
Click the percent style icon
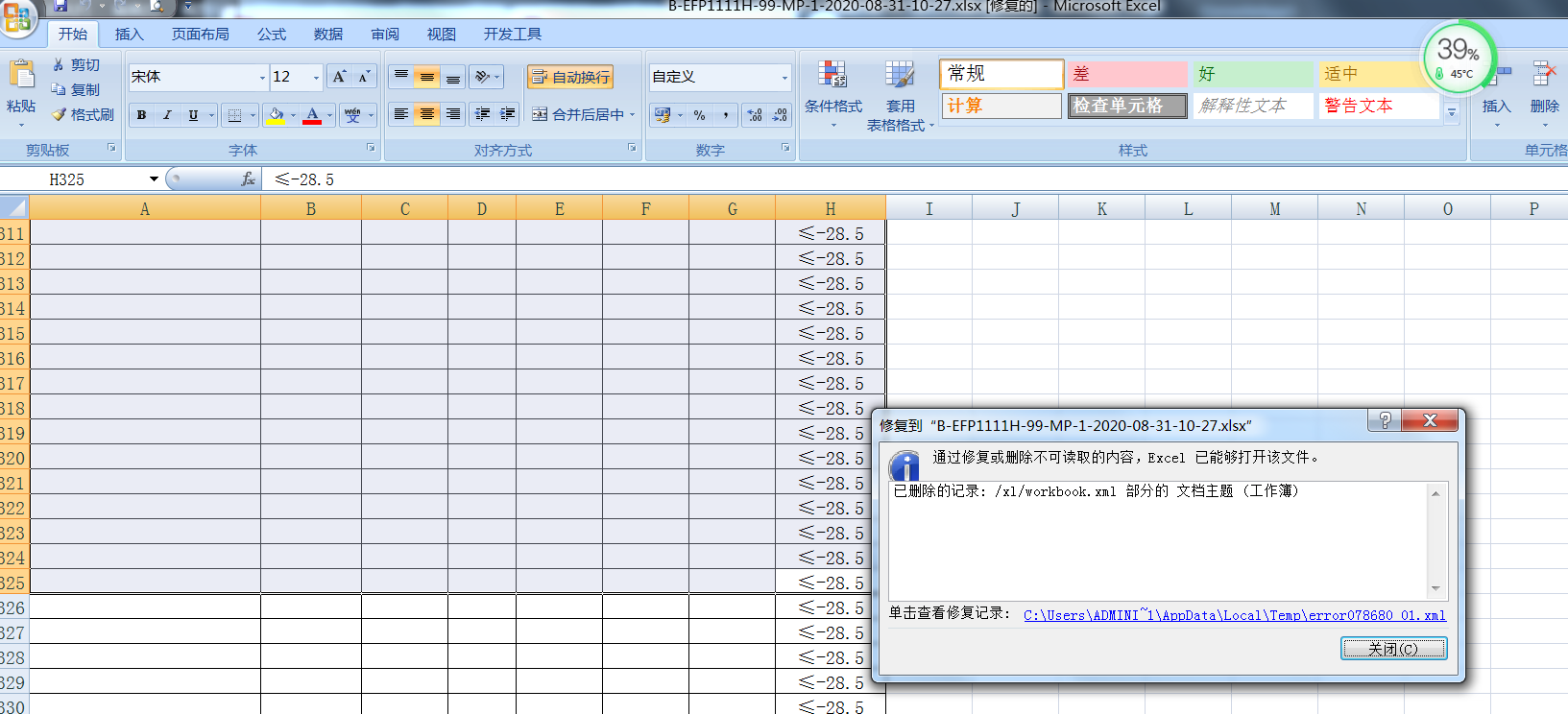pos(699,115)
